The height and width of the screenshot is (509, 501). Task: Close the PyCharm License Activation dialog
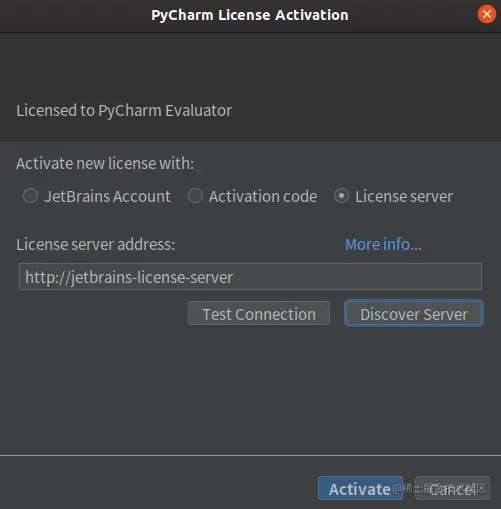coord(487,14)
